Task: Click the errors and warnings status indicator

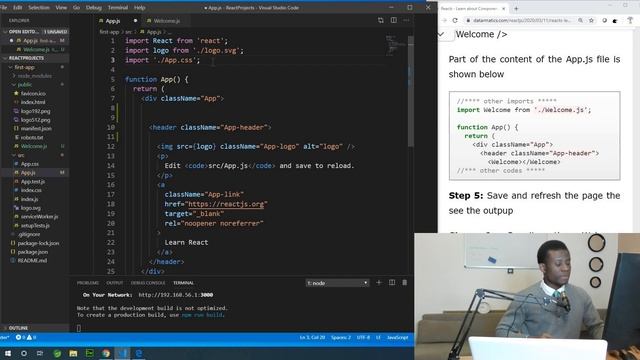Action: click(26, 338)
